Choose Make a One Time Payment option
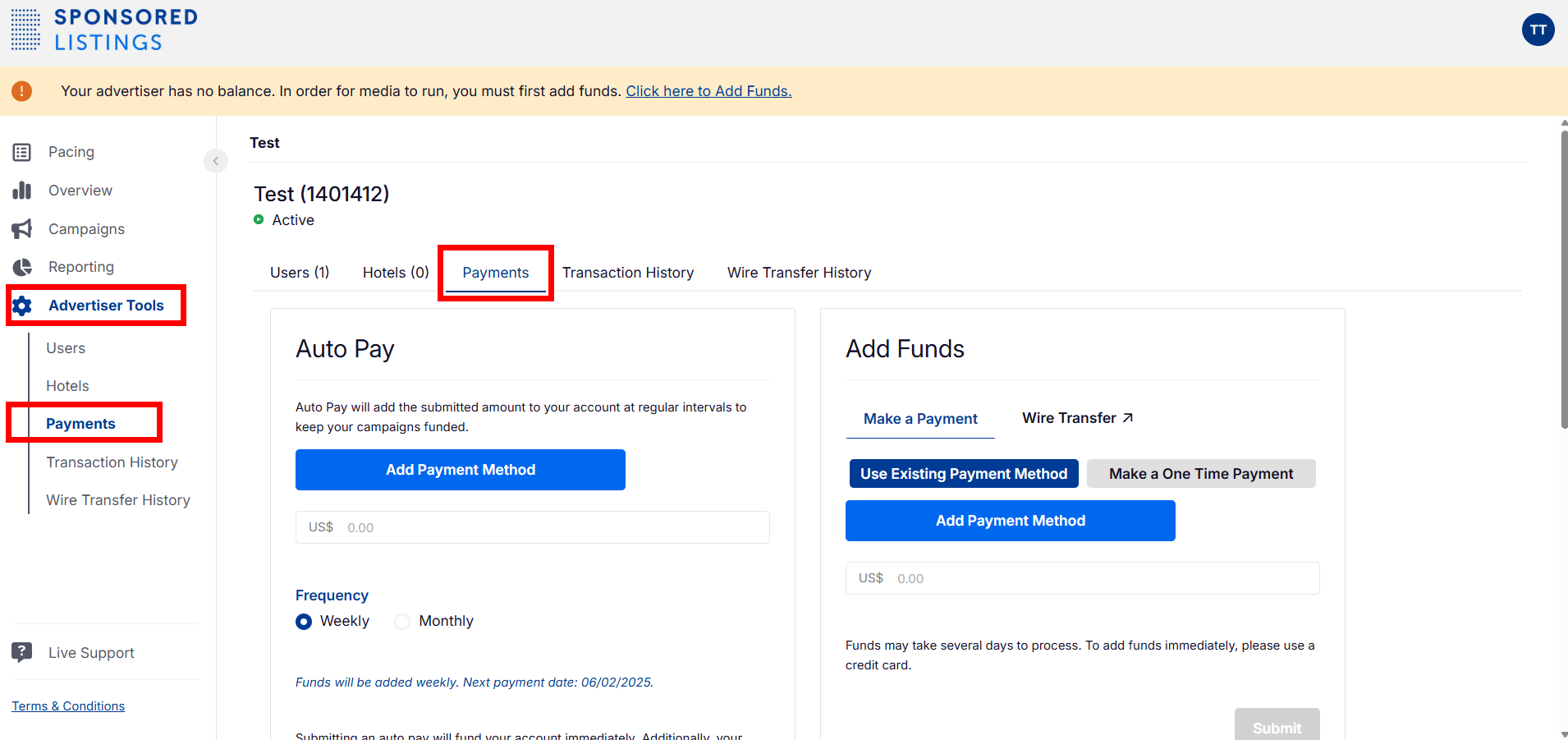1568x740 pixels. [x=1201, y=474]
